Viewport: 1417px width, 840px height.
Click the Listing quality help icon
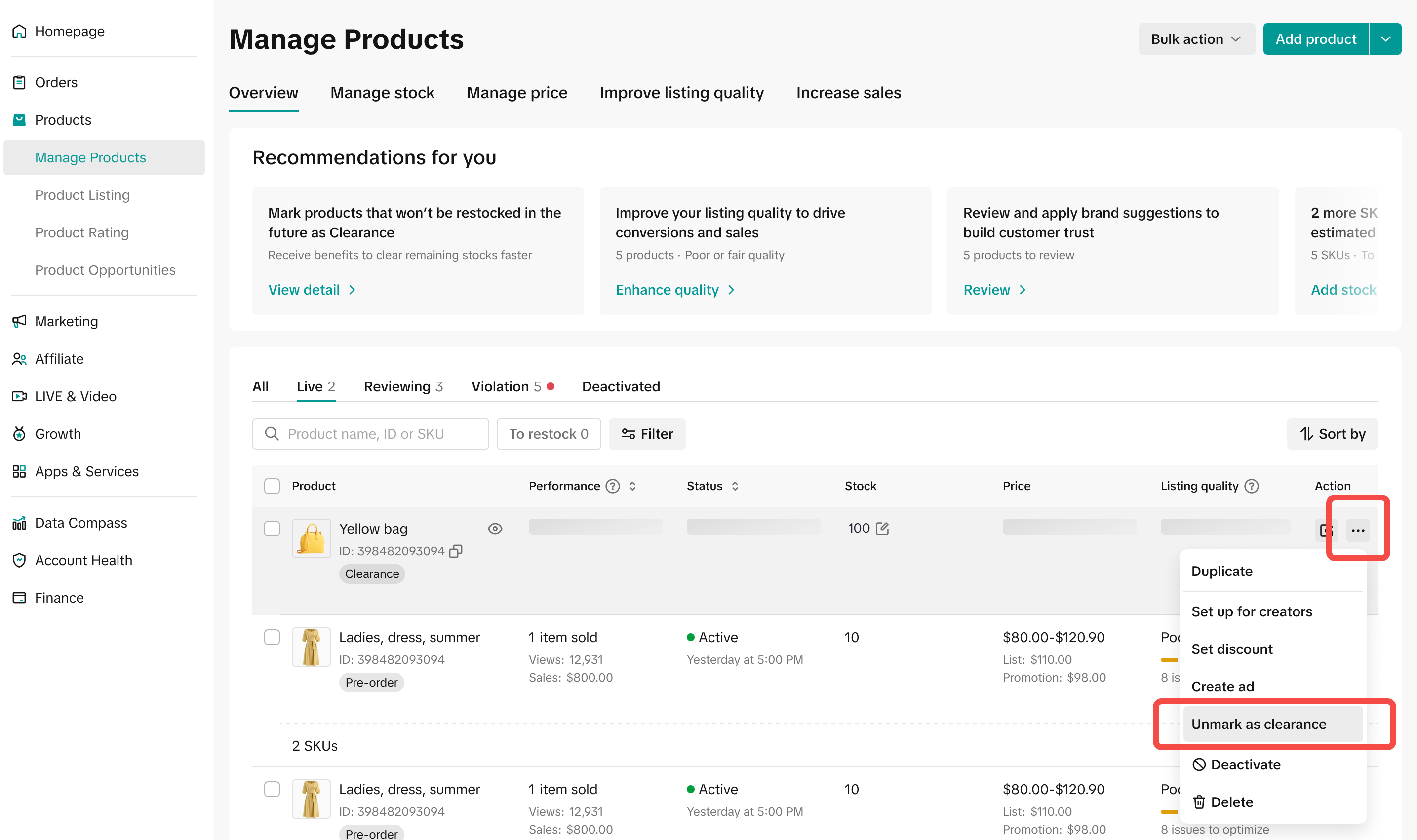(1252, 486)
